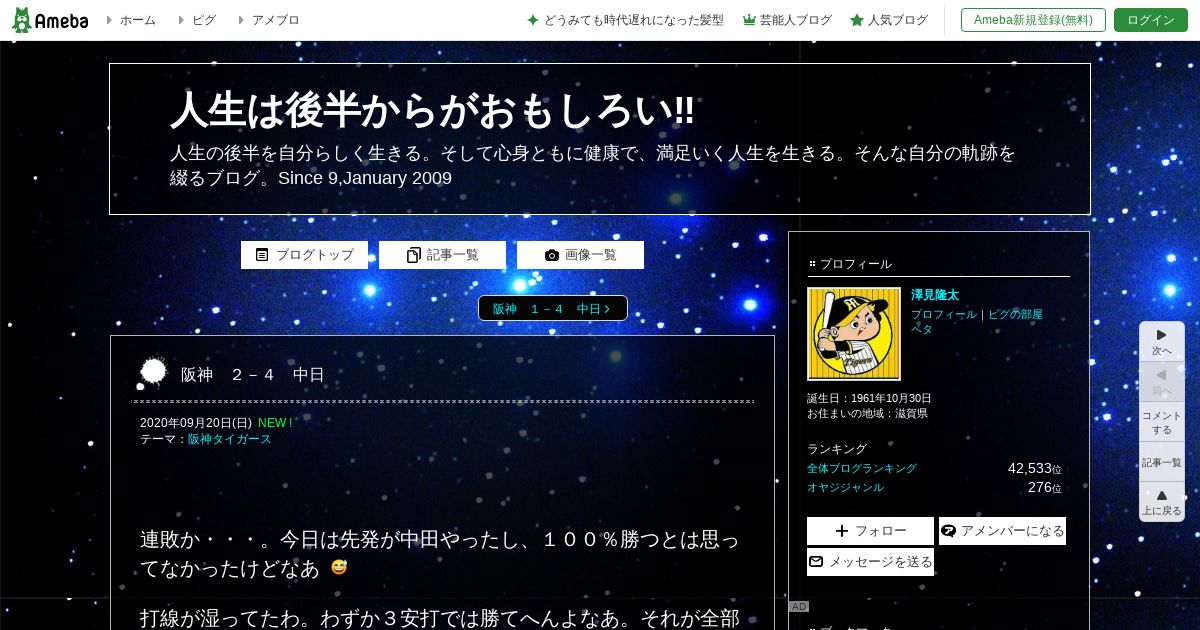Open the 芸能人ブログ crown link

click(x=787, y=20)
